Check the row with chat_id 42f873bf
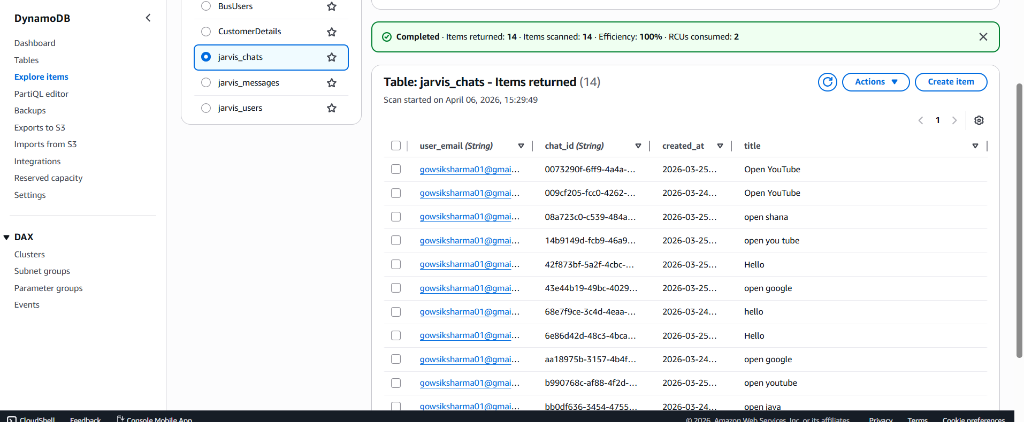 [396, 264]
